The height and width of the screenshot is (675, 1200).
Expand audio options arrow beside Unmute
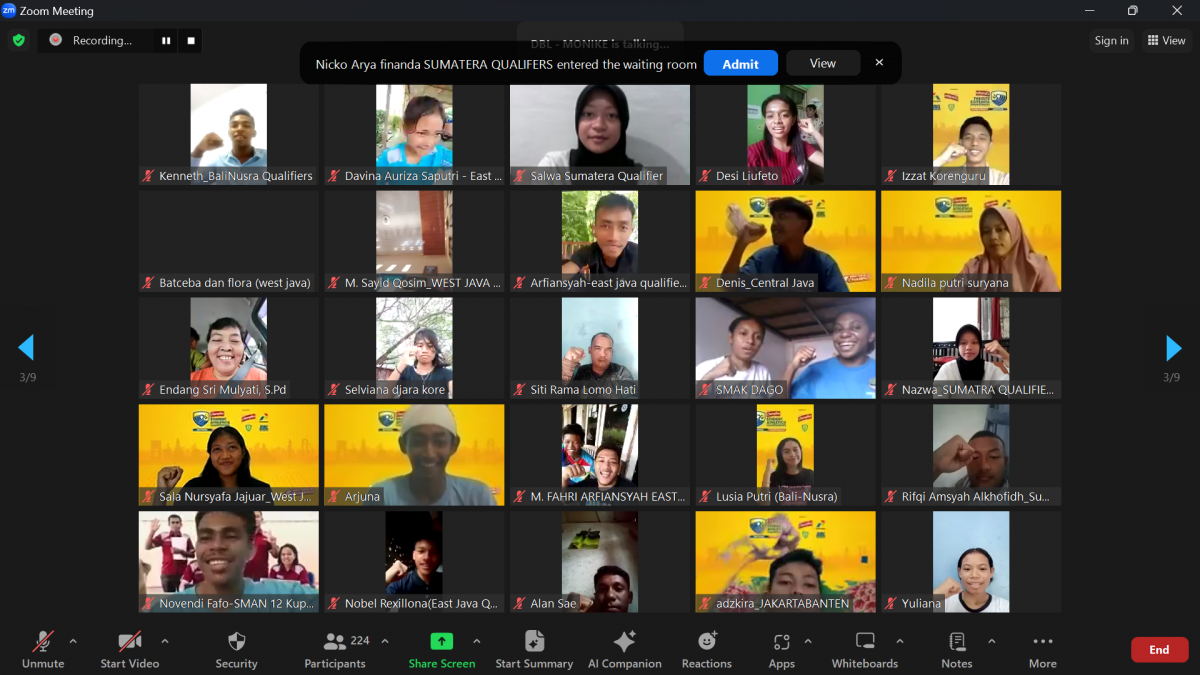tap(73, 641)
